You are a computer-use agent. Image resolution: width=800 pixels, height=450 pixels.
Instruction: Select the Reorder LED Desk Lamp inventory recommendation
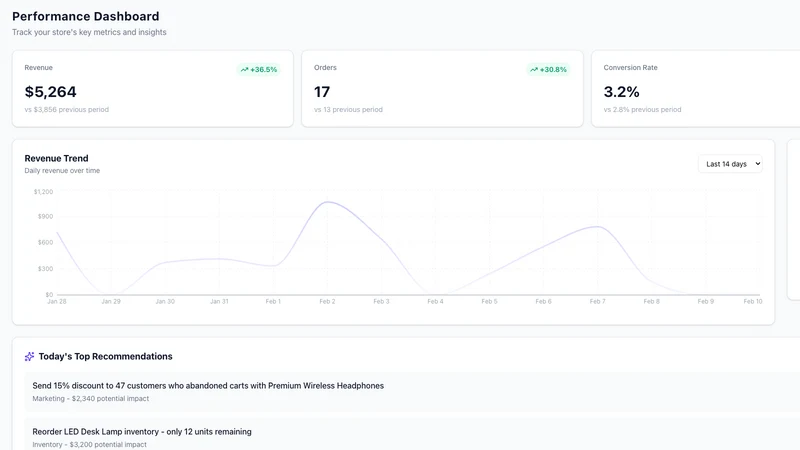point(412,434)
